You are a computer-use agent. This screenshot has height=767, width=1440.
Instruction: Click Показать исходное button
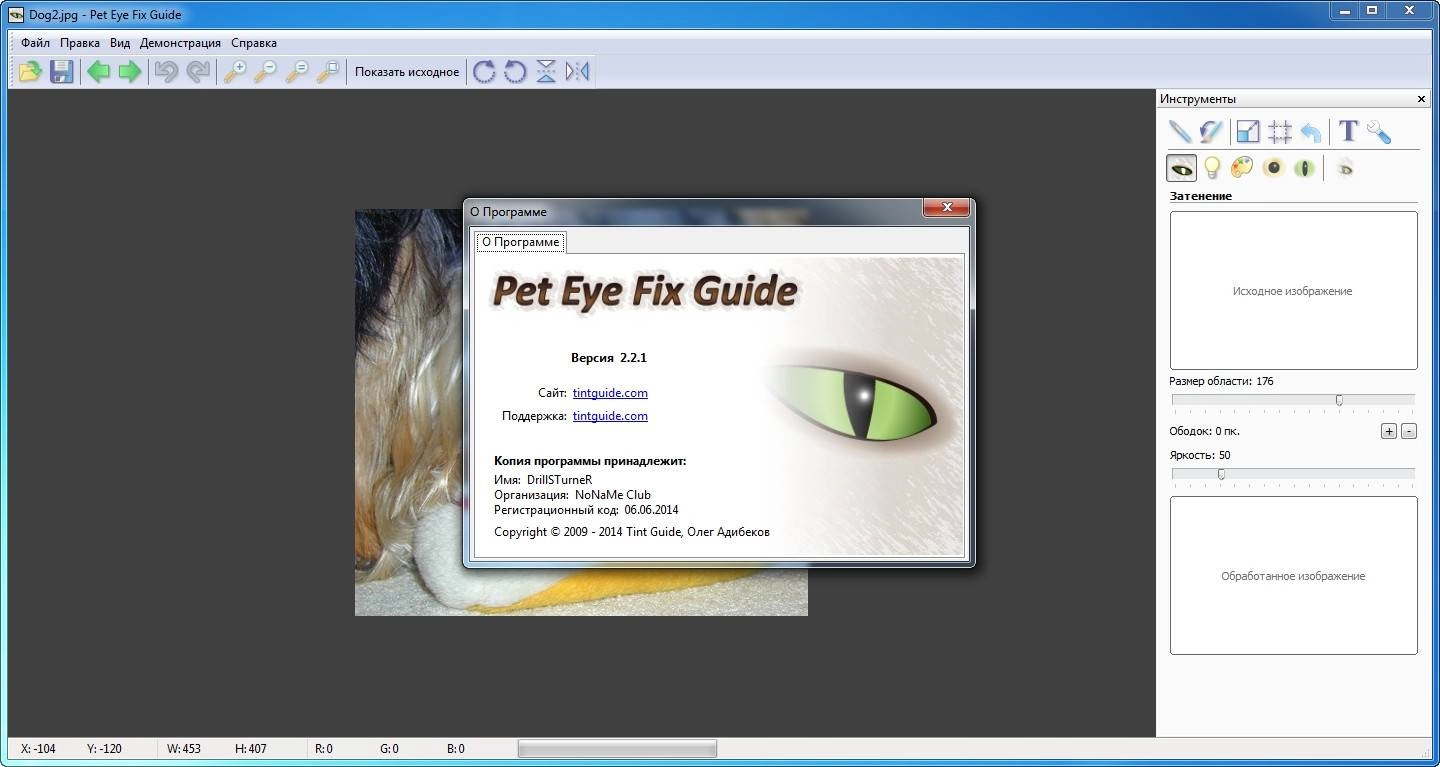[407, 72]
